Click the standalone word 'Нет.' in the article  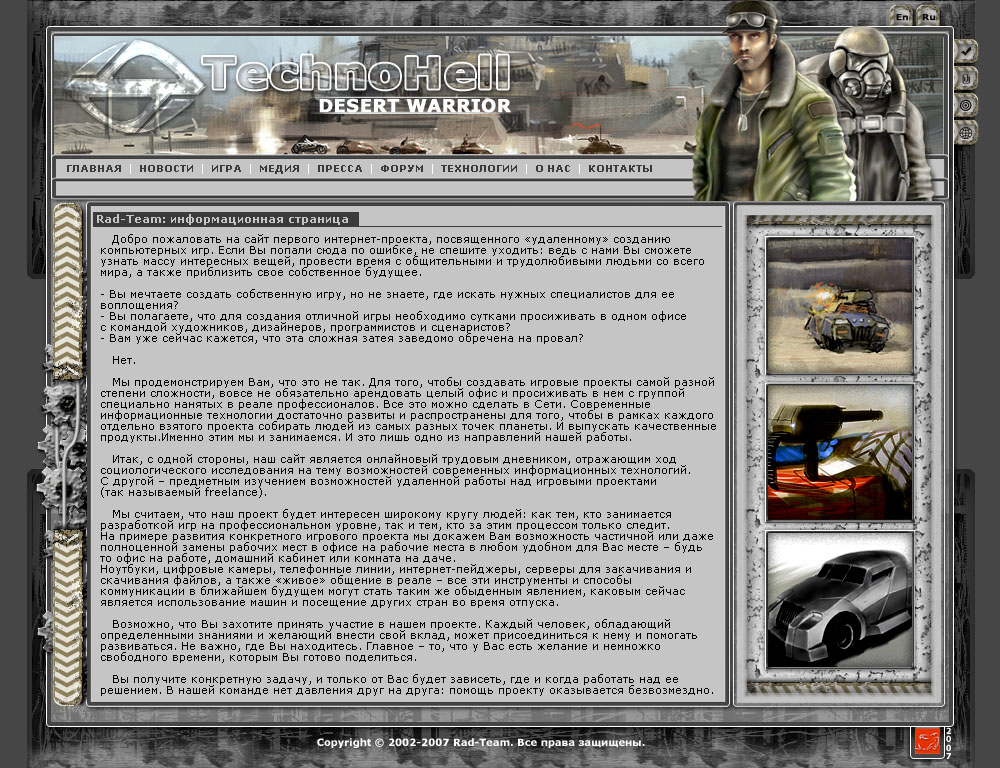124,360
